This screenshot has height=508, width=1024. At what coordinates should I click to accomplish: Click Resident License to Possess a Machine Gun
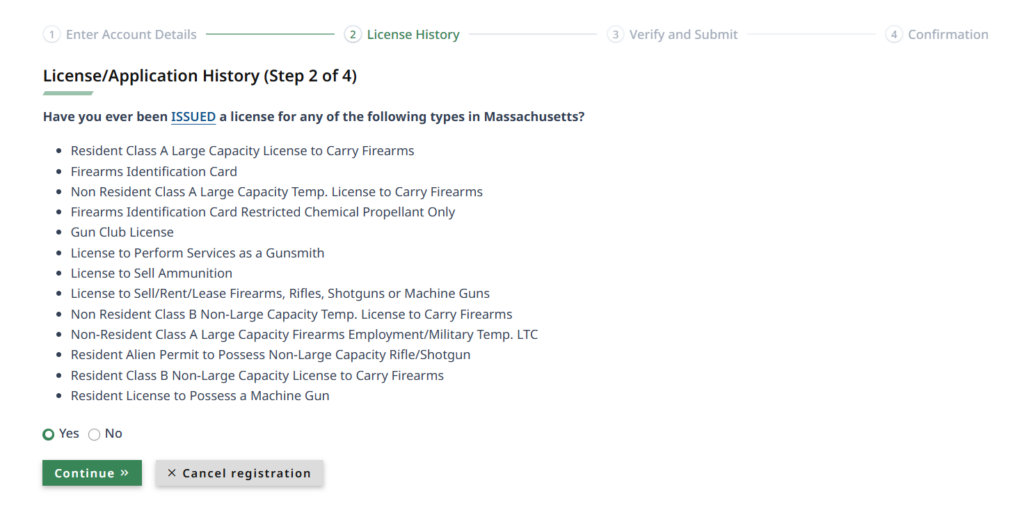(199, 396)
